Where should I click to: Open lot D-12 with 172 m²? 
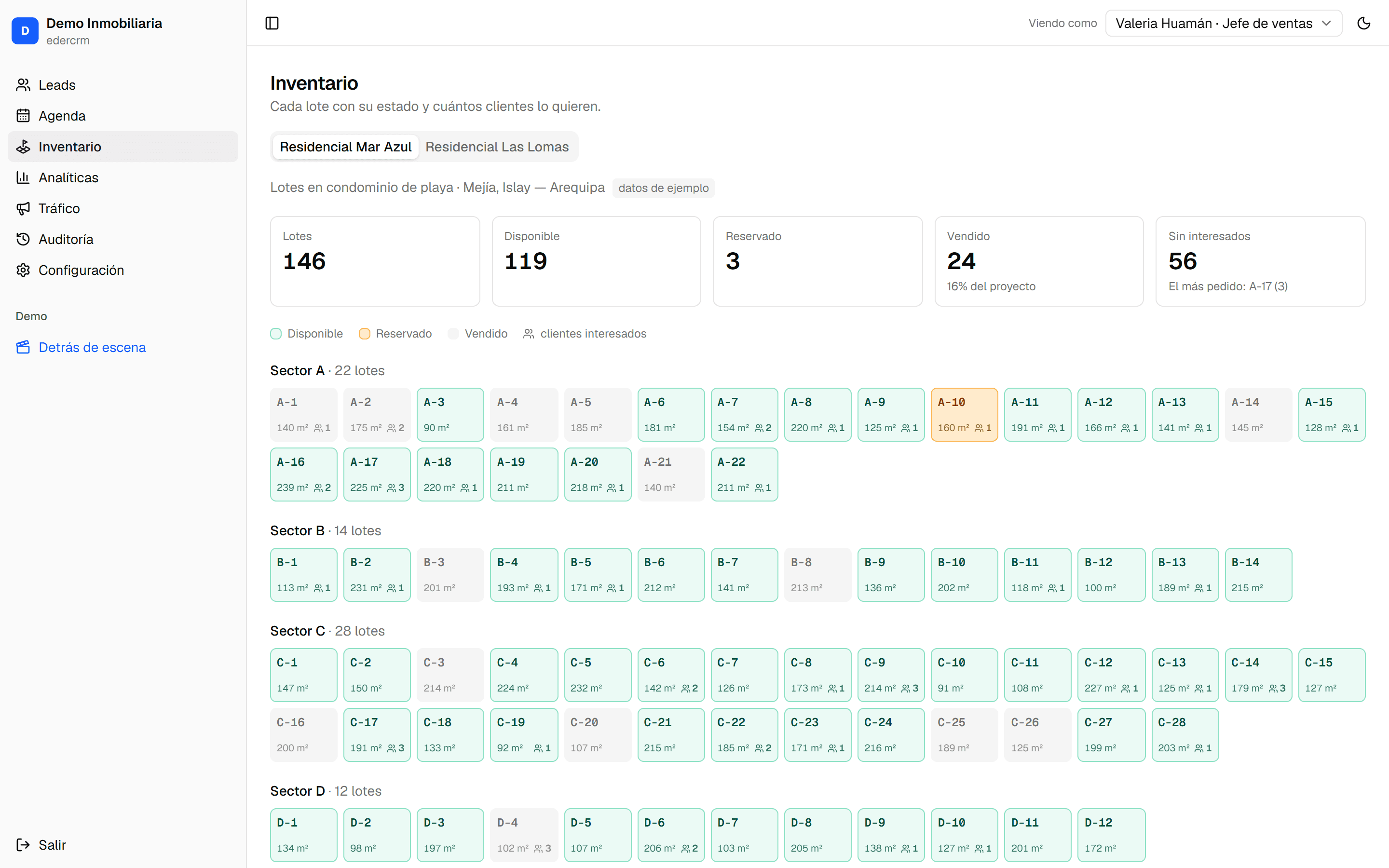tap(1112, 835)
